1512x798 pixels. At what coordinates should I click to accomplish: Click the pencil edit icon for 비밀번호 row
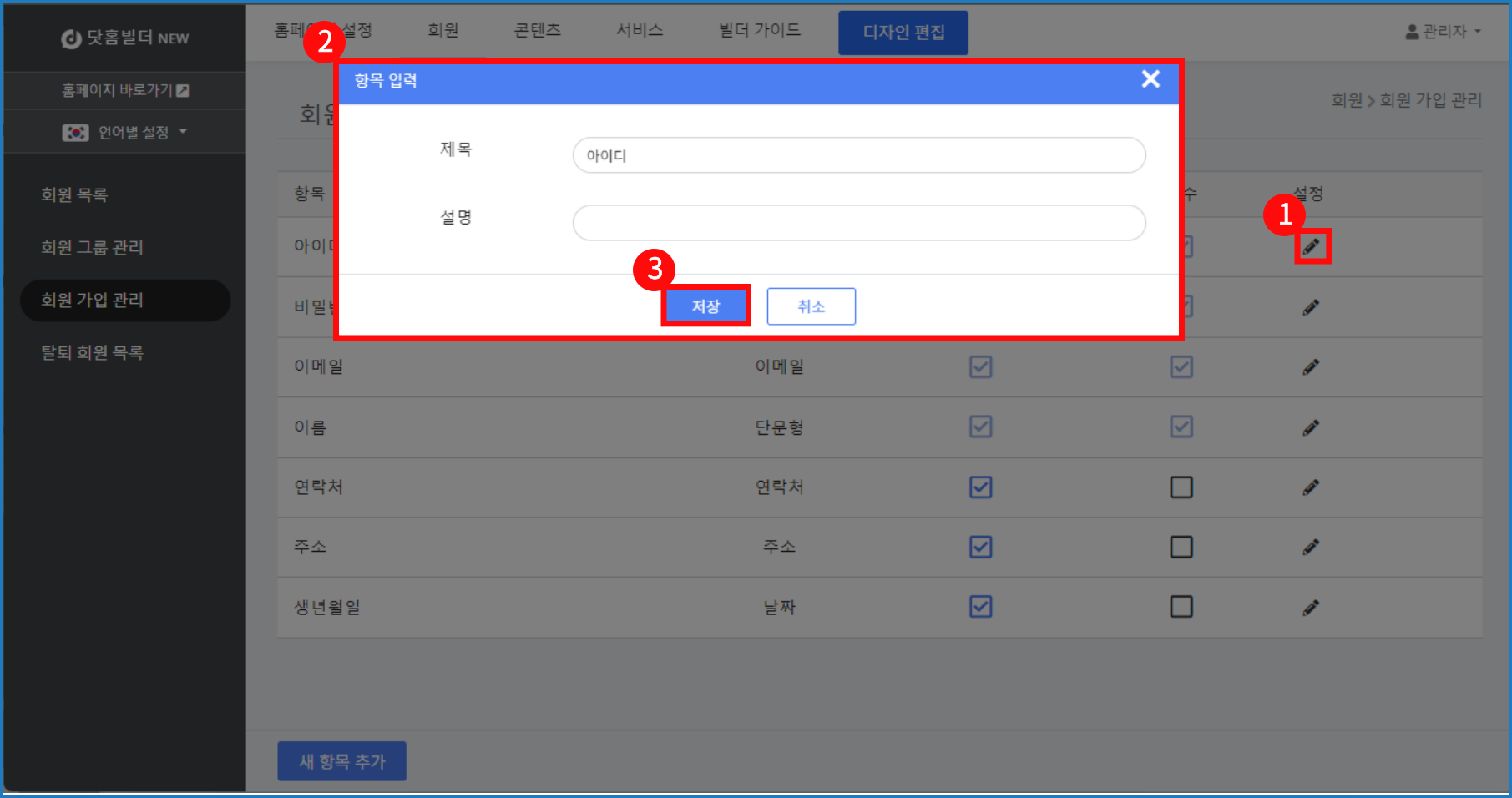[x=1311, y=307]
